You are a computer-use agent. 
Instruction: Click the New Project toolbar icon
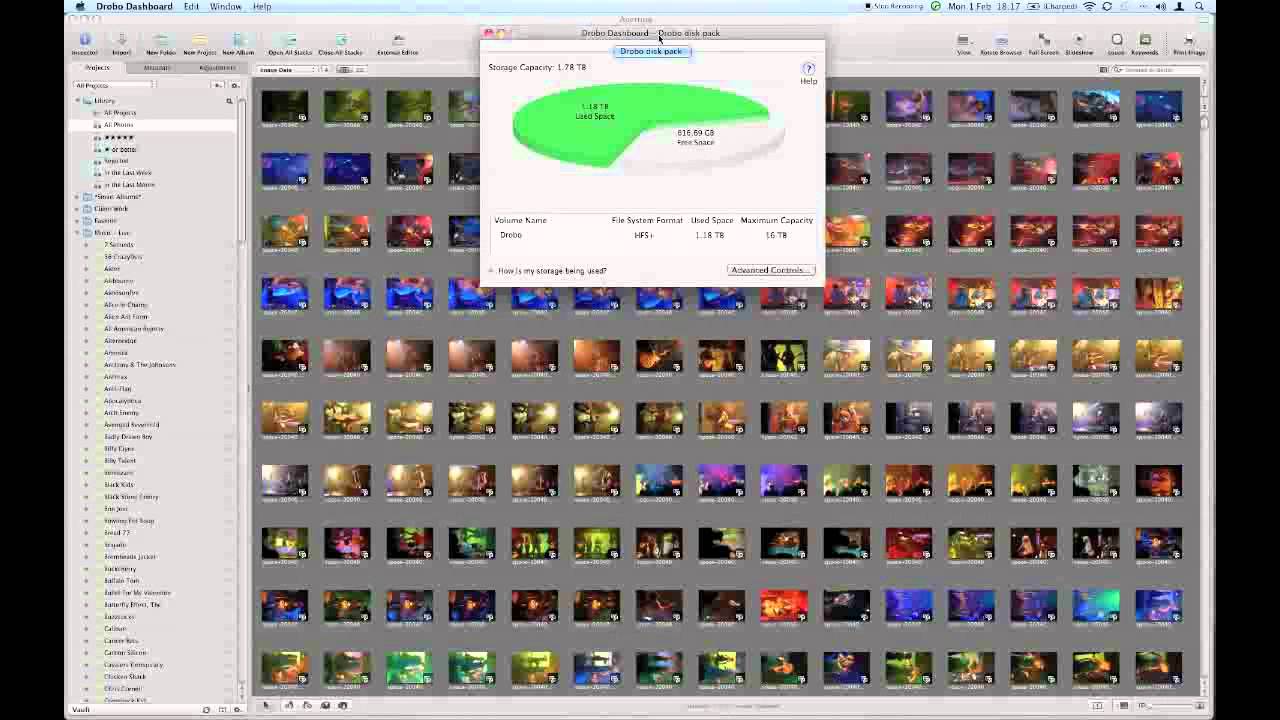tap(200, 41)
